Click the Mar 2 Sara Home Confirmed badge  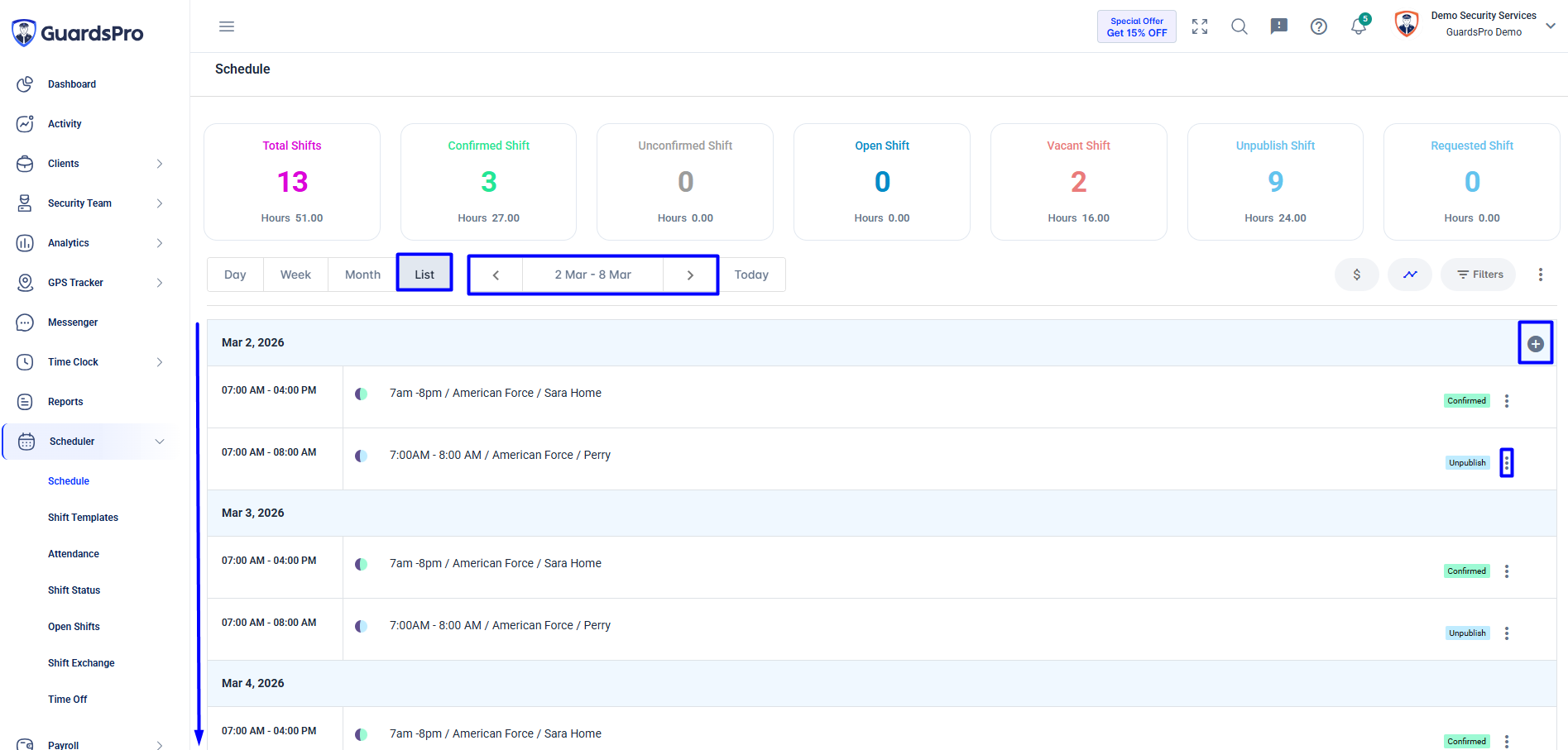pyautogui.click(x=1466, y=401)
